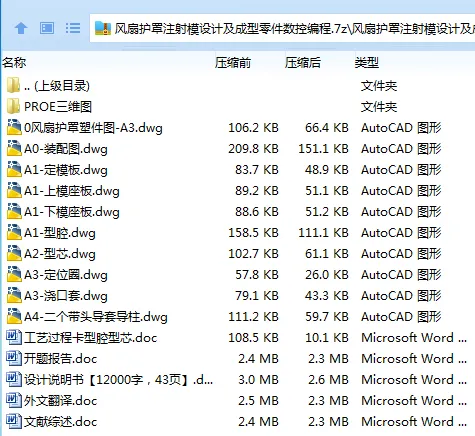The image size is (475, 436).
Task: Click 43.3 KB compressed size of A3-浇口套
Action: click(x=327, y=296)
